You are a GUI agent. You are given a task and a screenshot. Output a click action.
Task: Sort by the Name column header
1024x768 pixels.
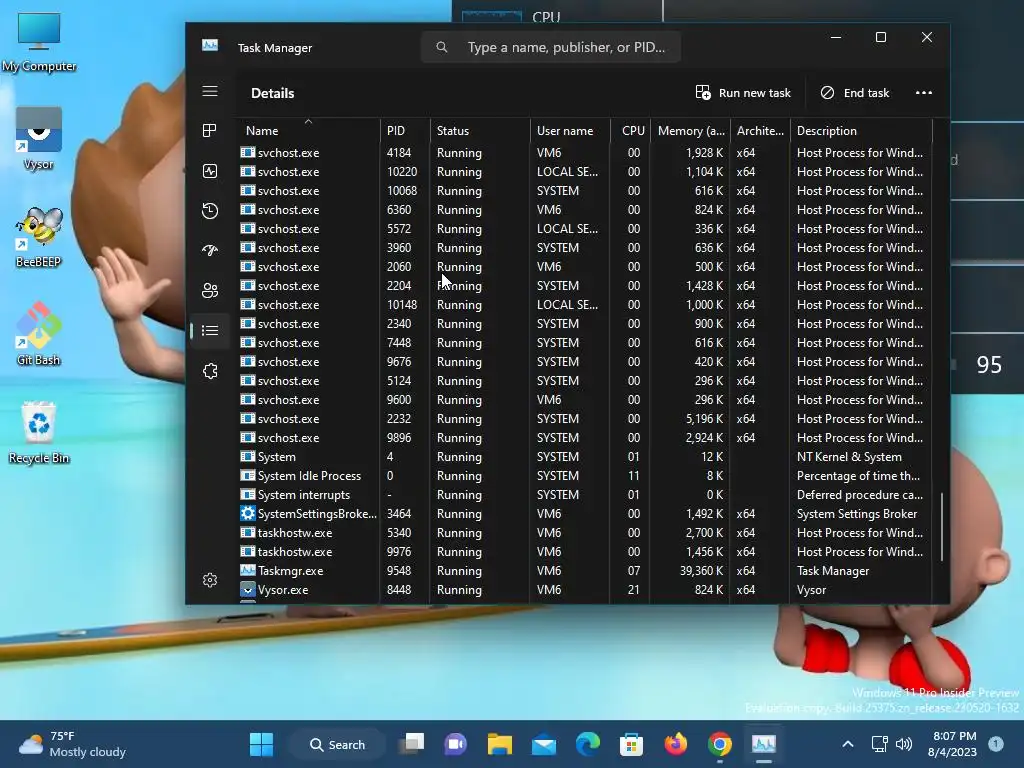pos(309,131)
